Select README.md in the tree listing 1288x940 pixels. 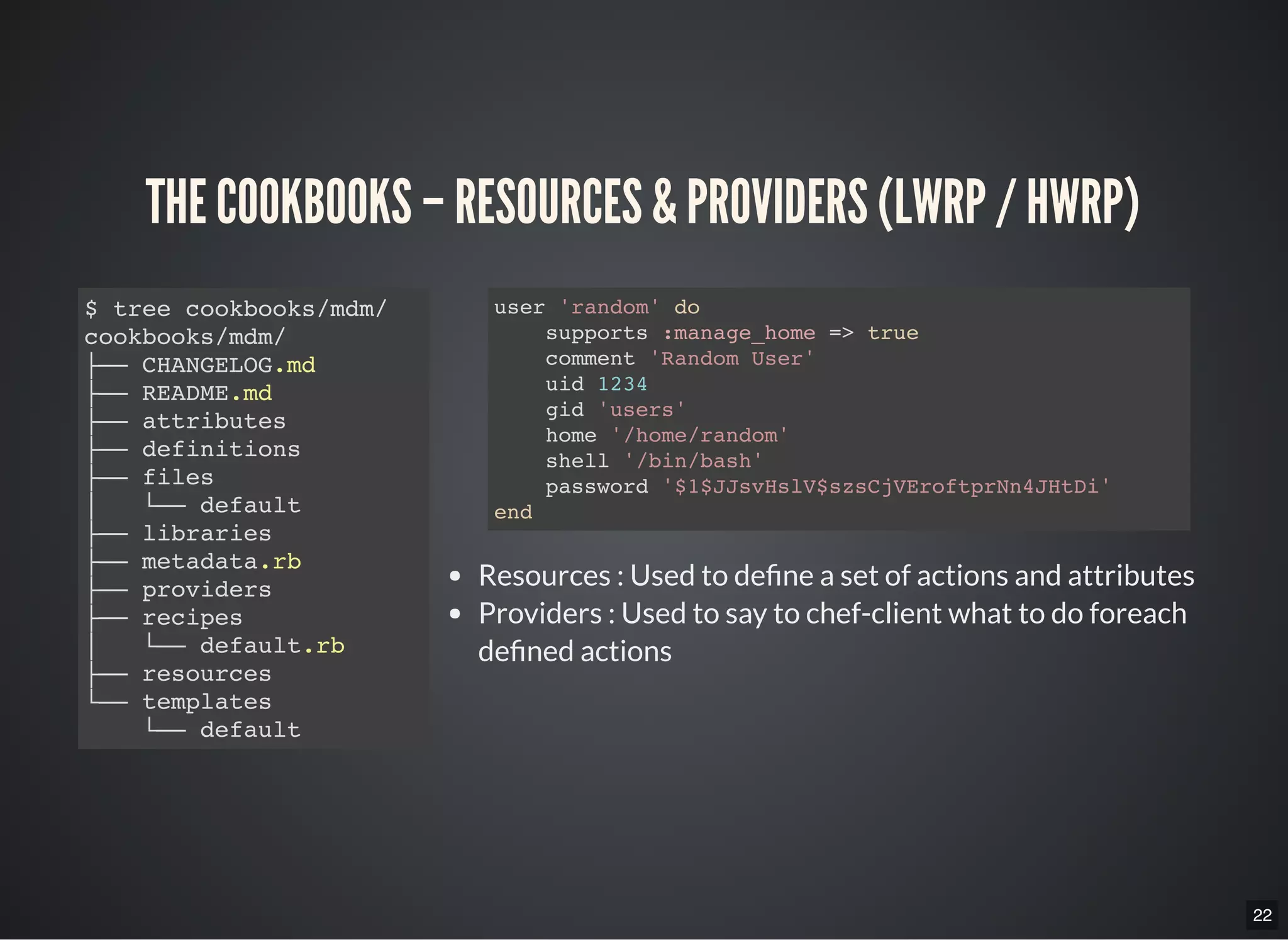(x=207, y=393)
